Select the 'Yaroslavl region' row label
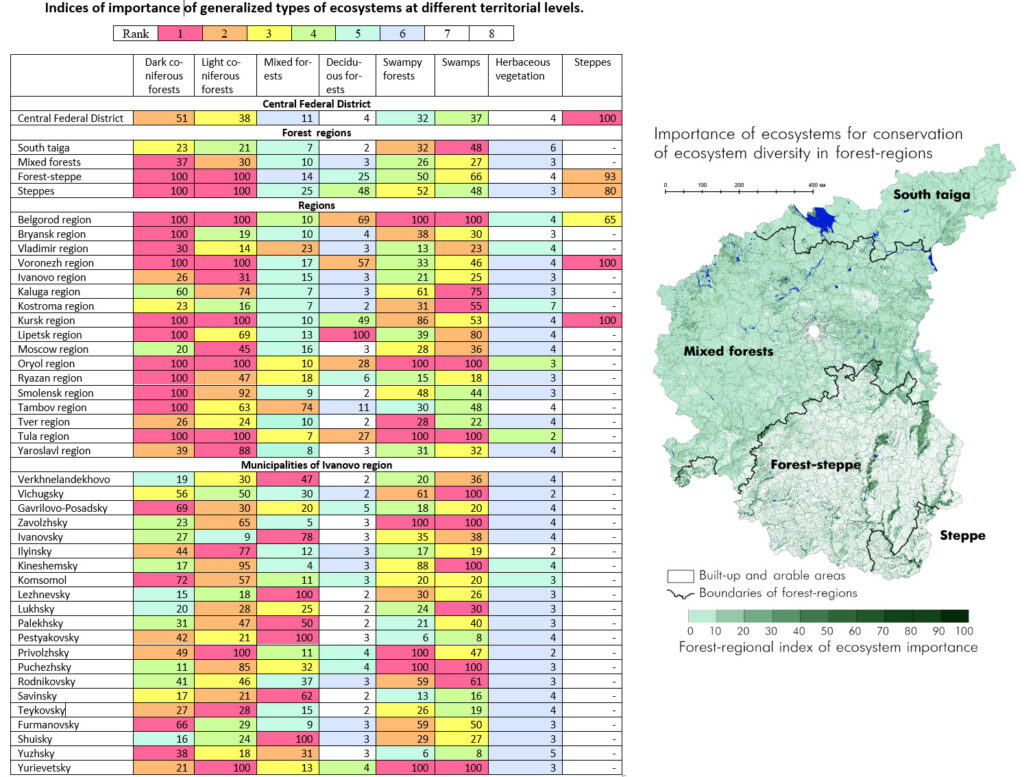The height and width of the screenshot is (777, 1024). (x=54, y=451)
